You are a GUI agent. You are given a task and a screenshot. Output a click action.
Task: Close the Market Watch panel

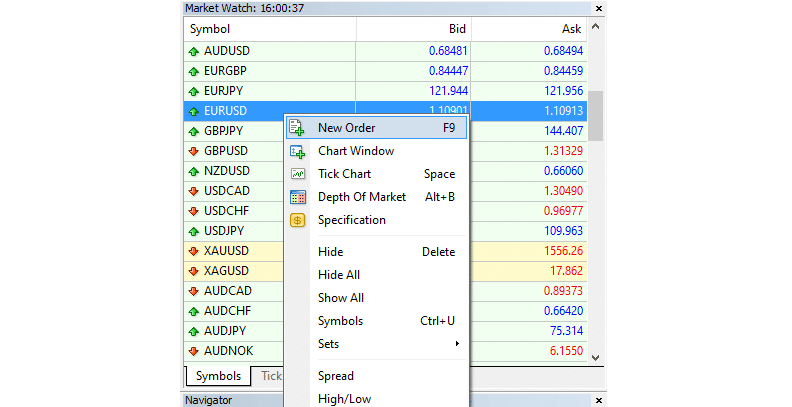click(597, 7)
